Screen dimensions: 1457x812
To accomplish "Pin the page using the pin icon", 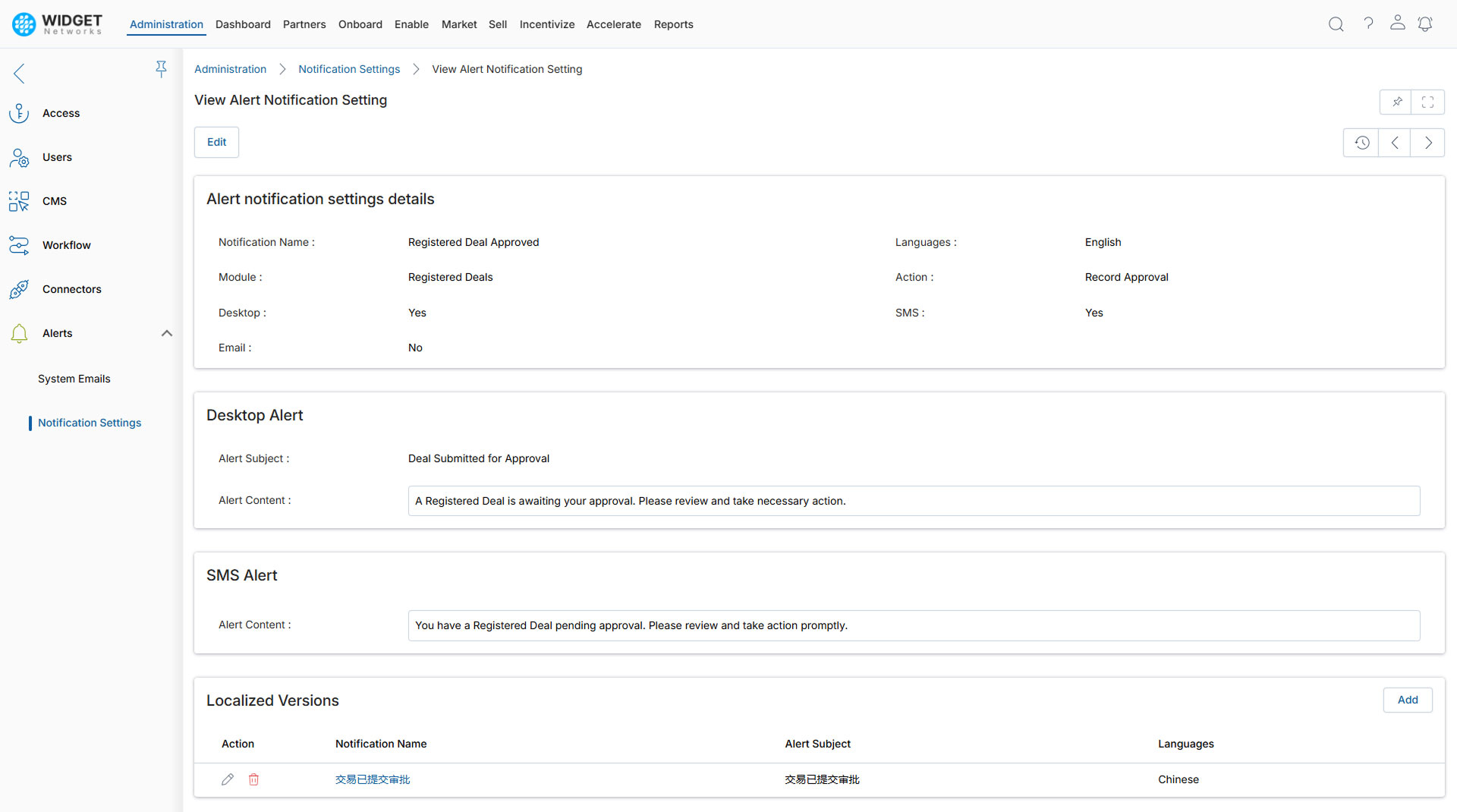I will pyautogui.click(x=1396, y=102).
